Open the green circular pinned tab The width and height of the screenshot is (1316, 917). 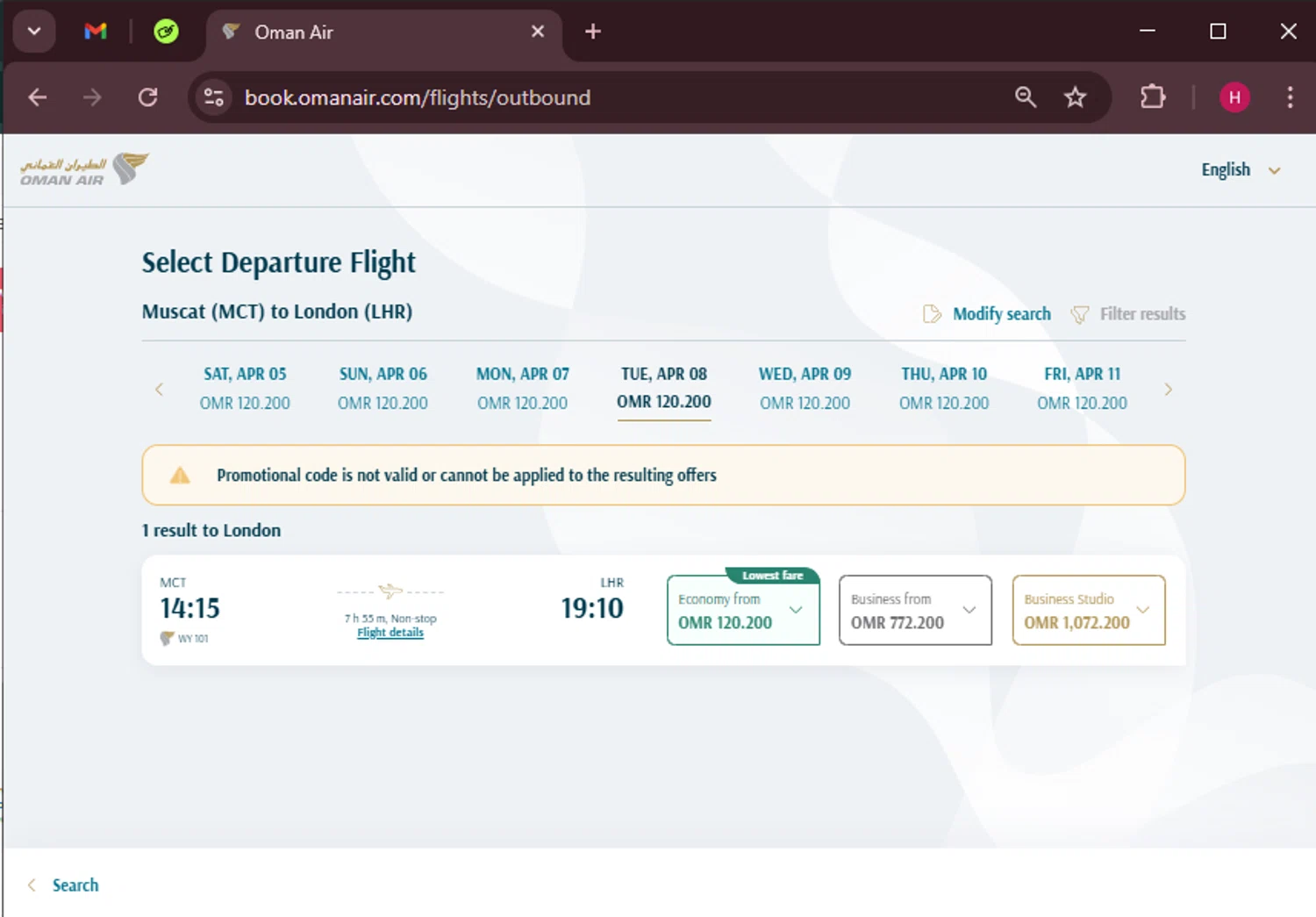(x=166, y=32)
